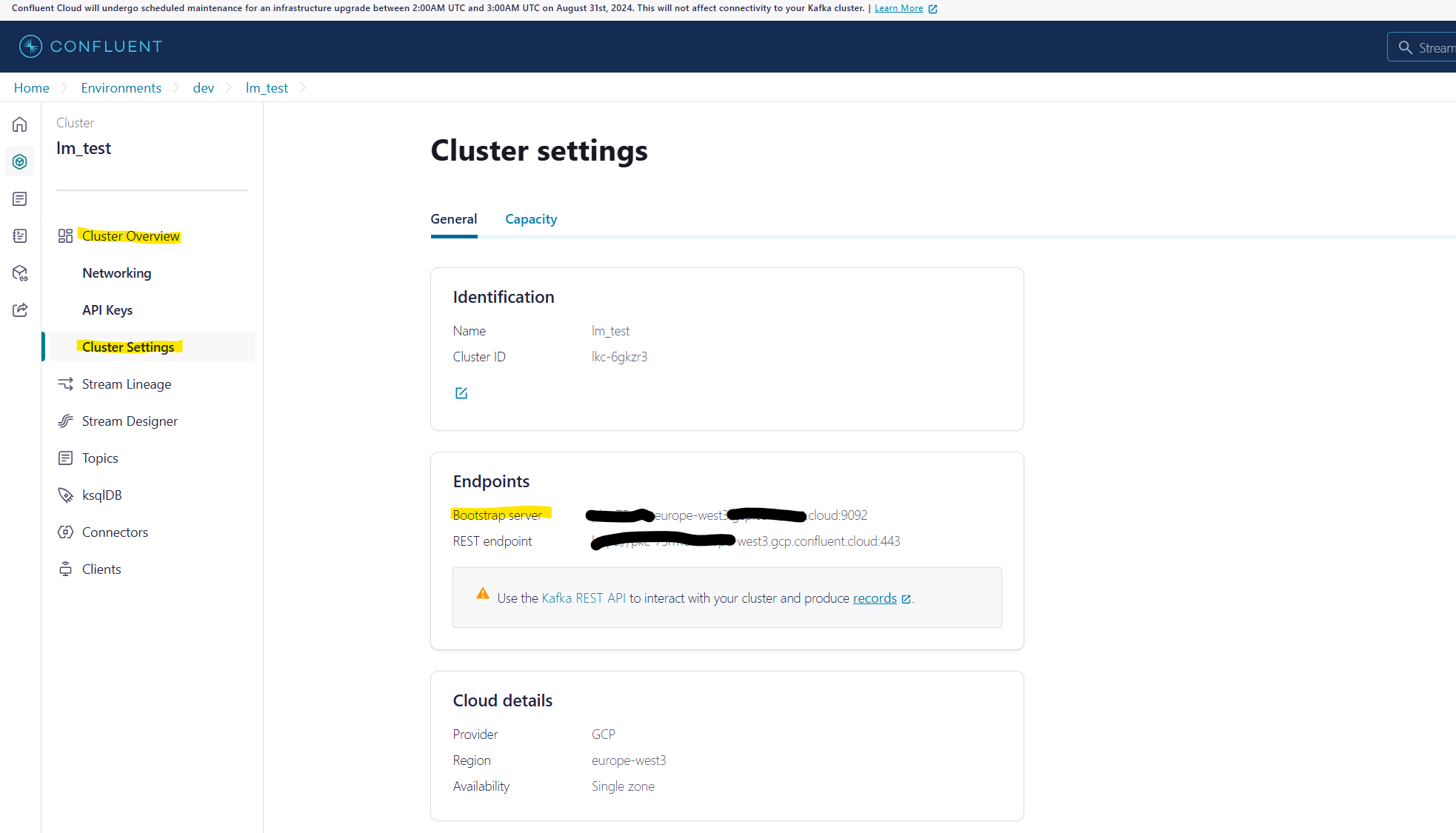
Task: Click Kafka REST API link text
Action: coord(584,598)
